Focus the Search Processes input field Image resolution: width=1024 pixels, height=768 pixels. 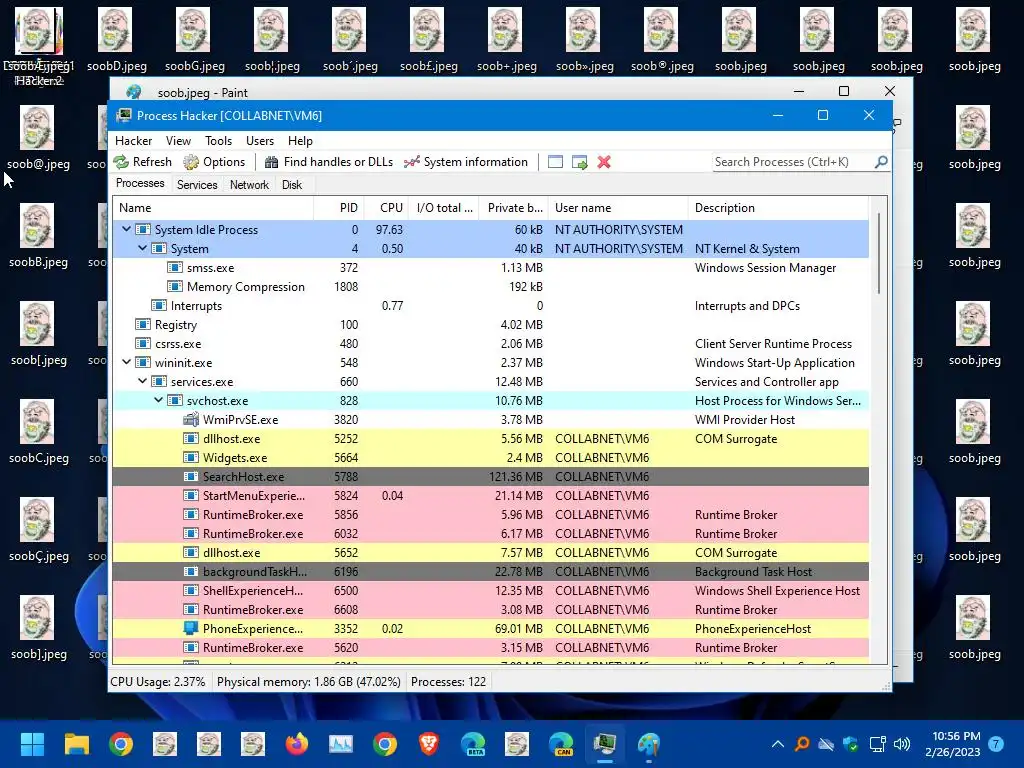pyautogui.click(x=793, y=162)
